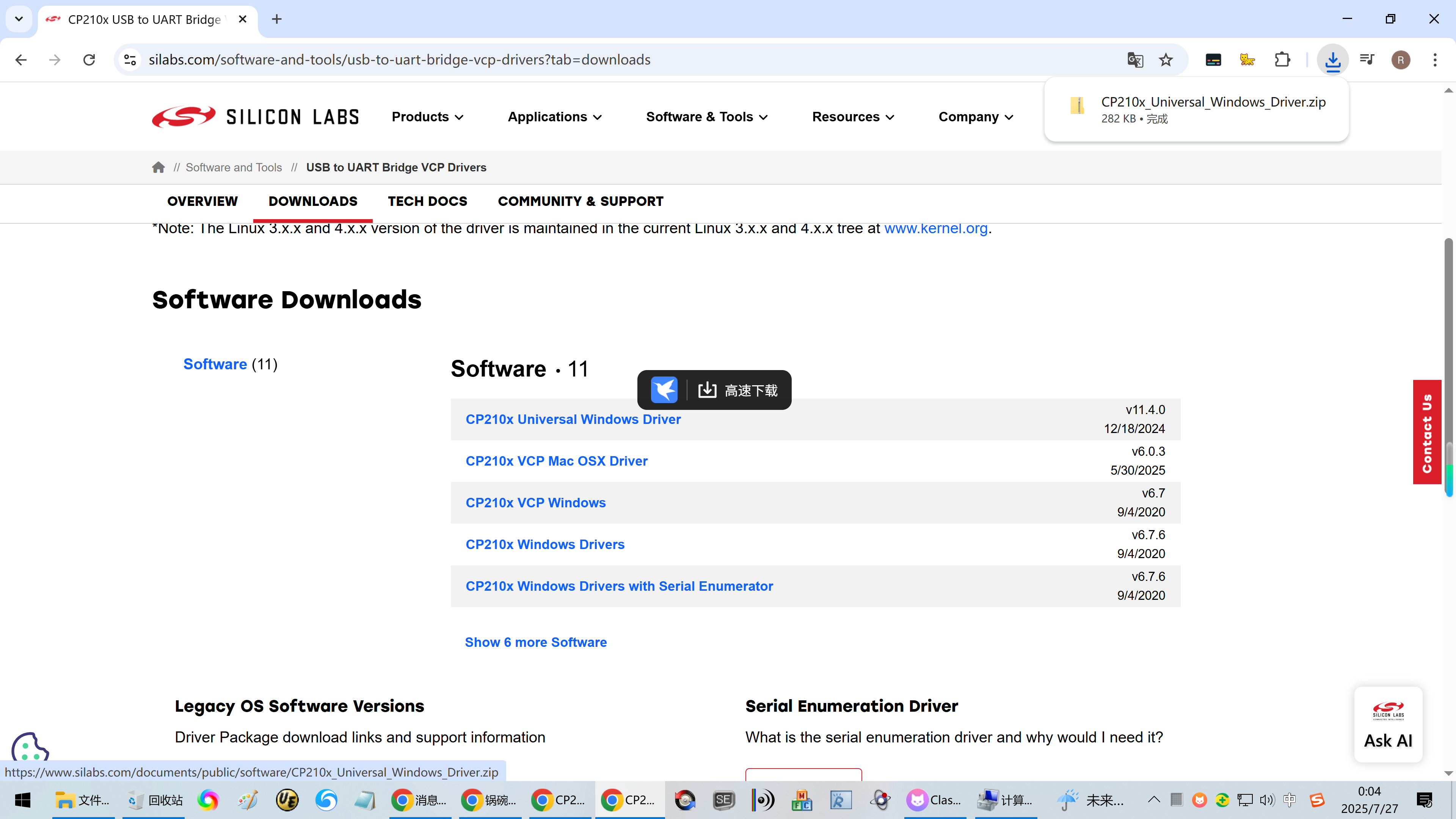Image resolution: width=1456 pixels, height=819 pixels.
Task: Open COMMUNITY & SUPPORT tab
Action: 581,201
